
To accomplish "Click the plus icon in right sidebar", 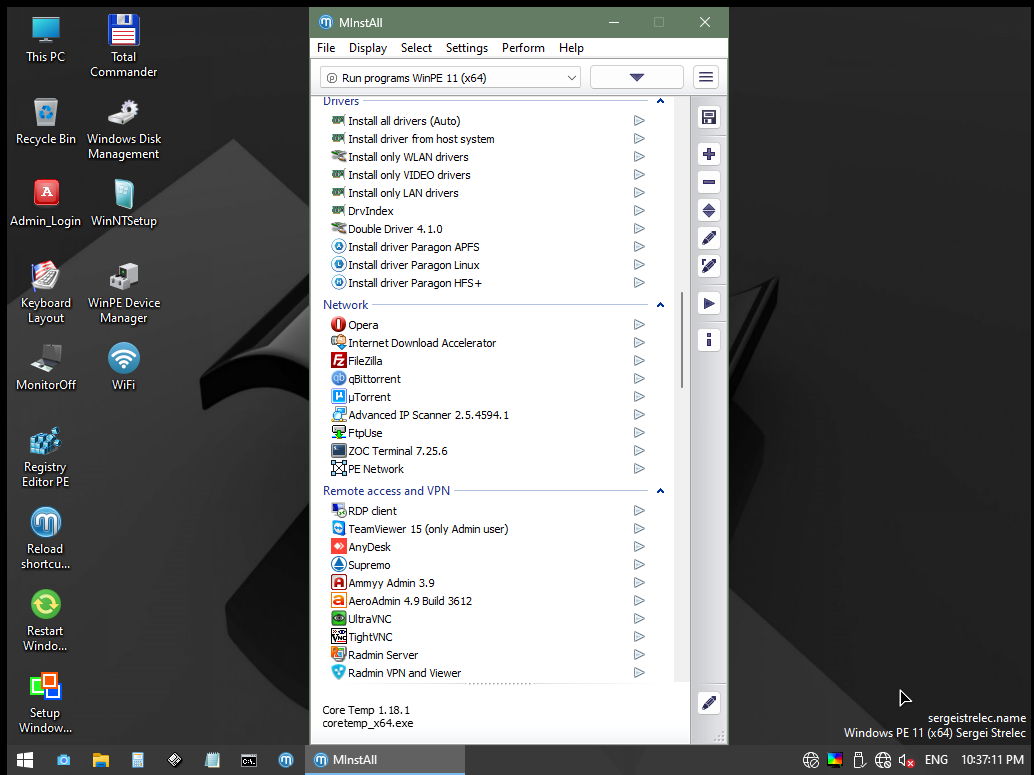I will [x=709, y=154].
